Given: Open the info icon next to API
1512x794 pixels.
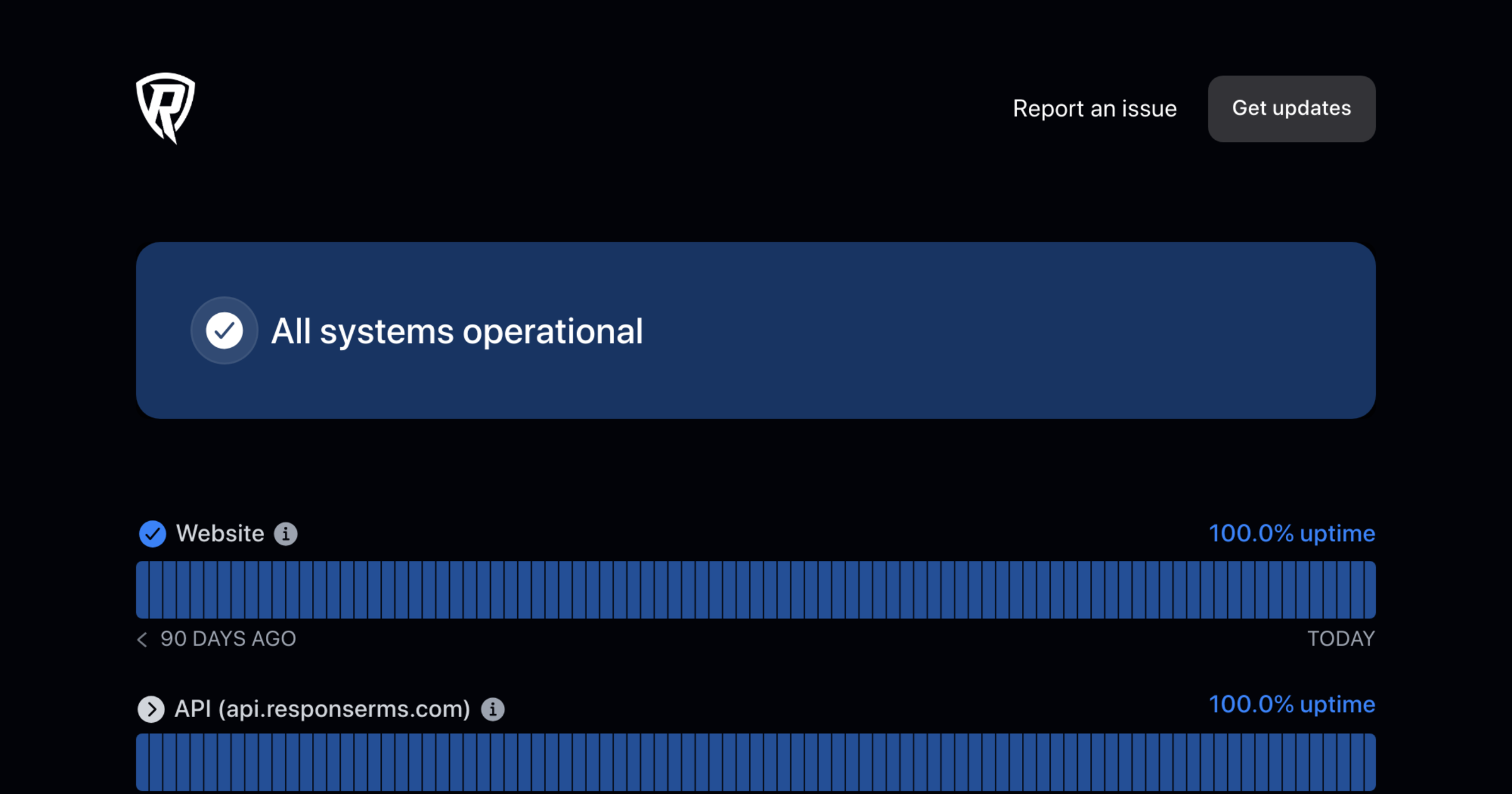Looking at the screenshot, I should point(494,709).
